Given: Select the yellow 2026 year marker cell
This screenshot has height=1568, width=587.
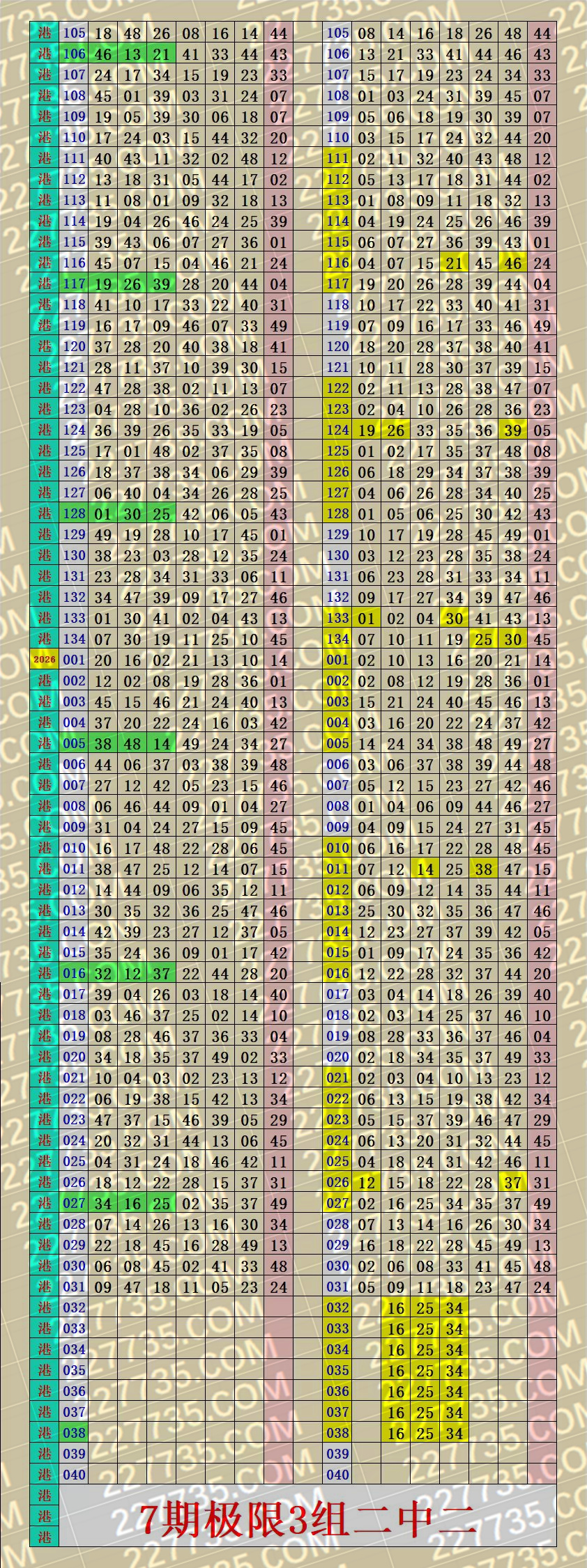Looking at the screenshot, I should tap(45, 660).
